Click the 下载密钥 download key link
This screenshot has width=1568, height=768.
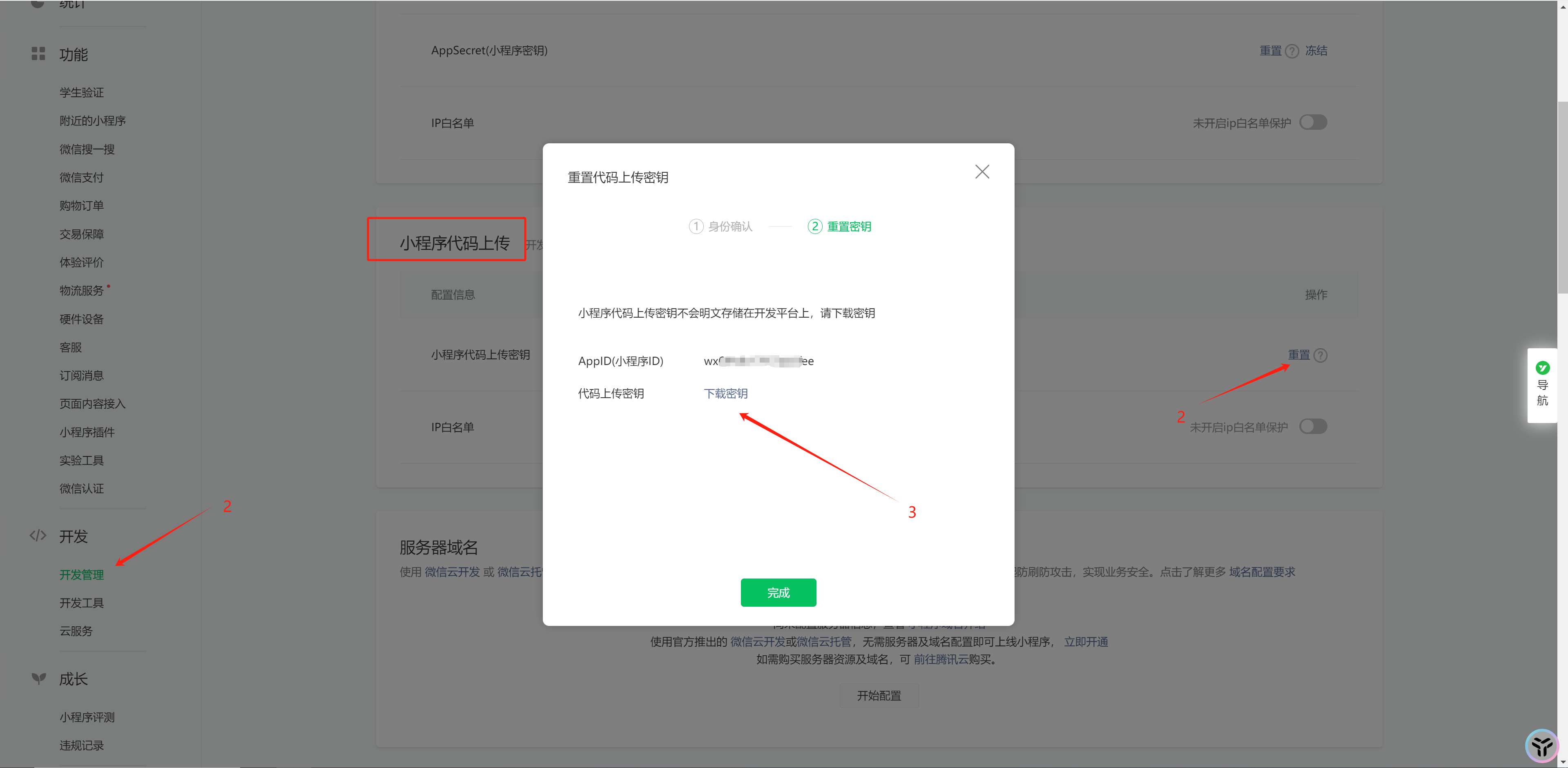[725, 394]
